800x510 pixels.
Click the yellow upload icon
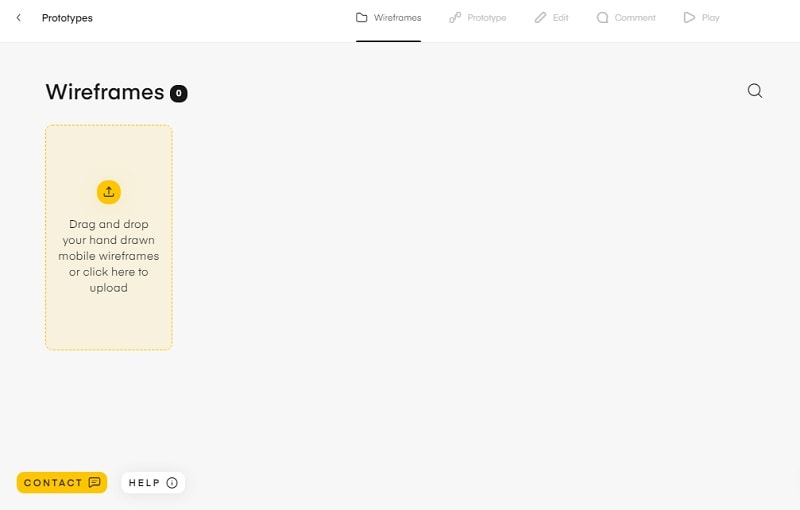(108, 192)
